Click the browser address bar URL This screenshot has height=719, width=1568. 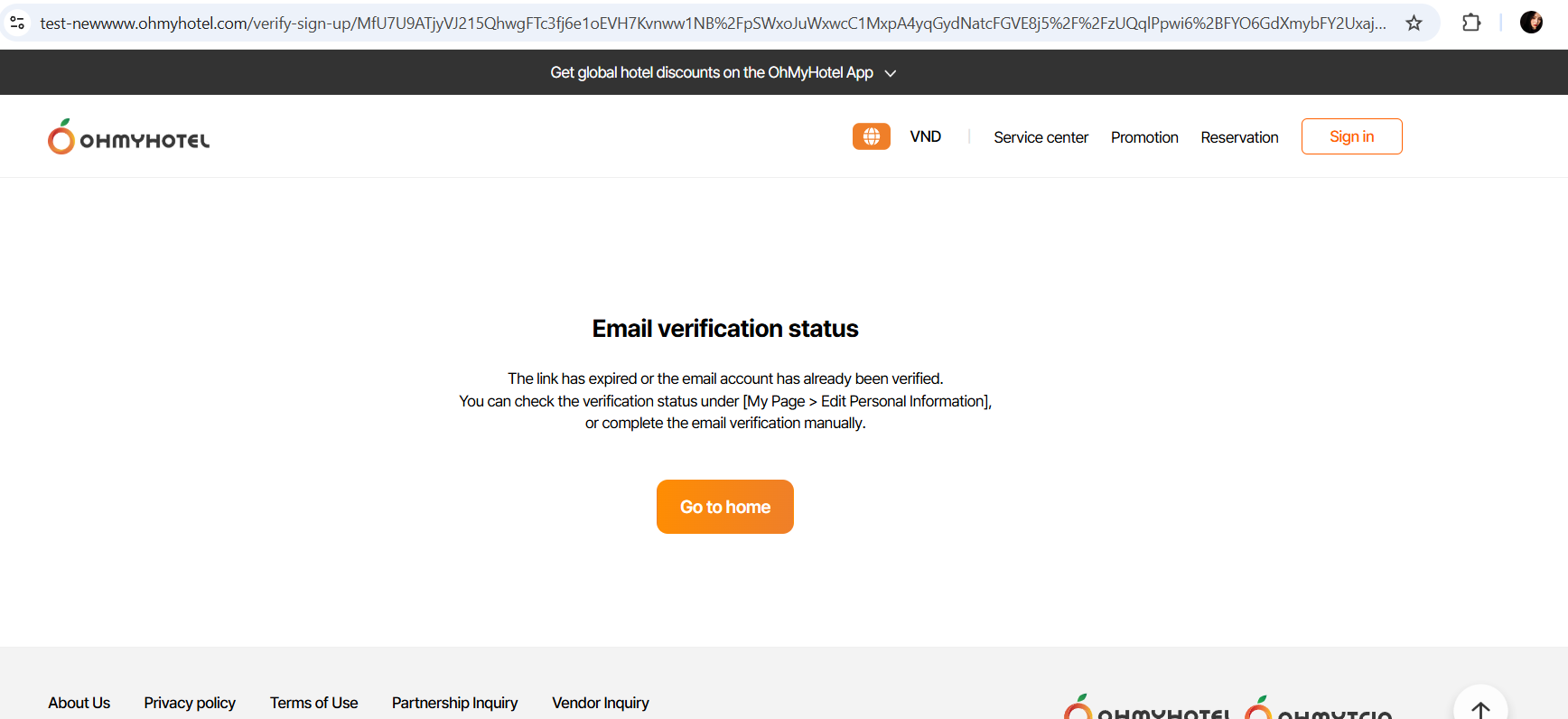(712, 23)
